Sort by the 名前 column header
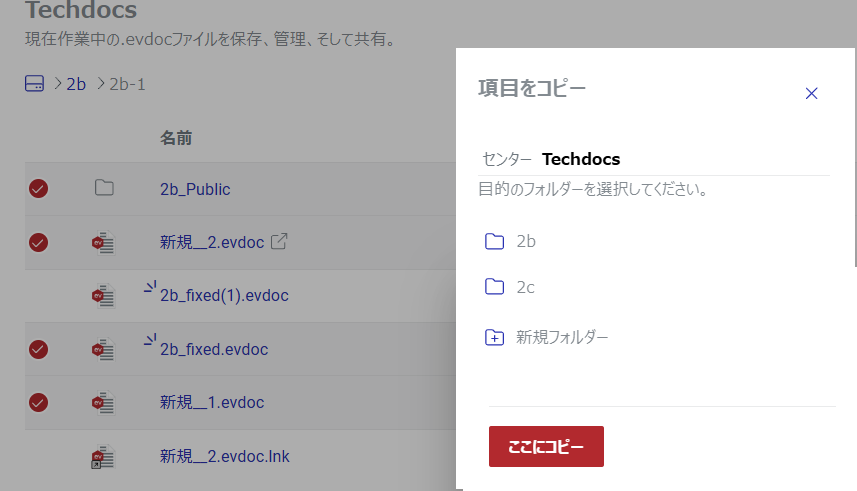Screen dimensions: 857x491 [x=175, y=138]
